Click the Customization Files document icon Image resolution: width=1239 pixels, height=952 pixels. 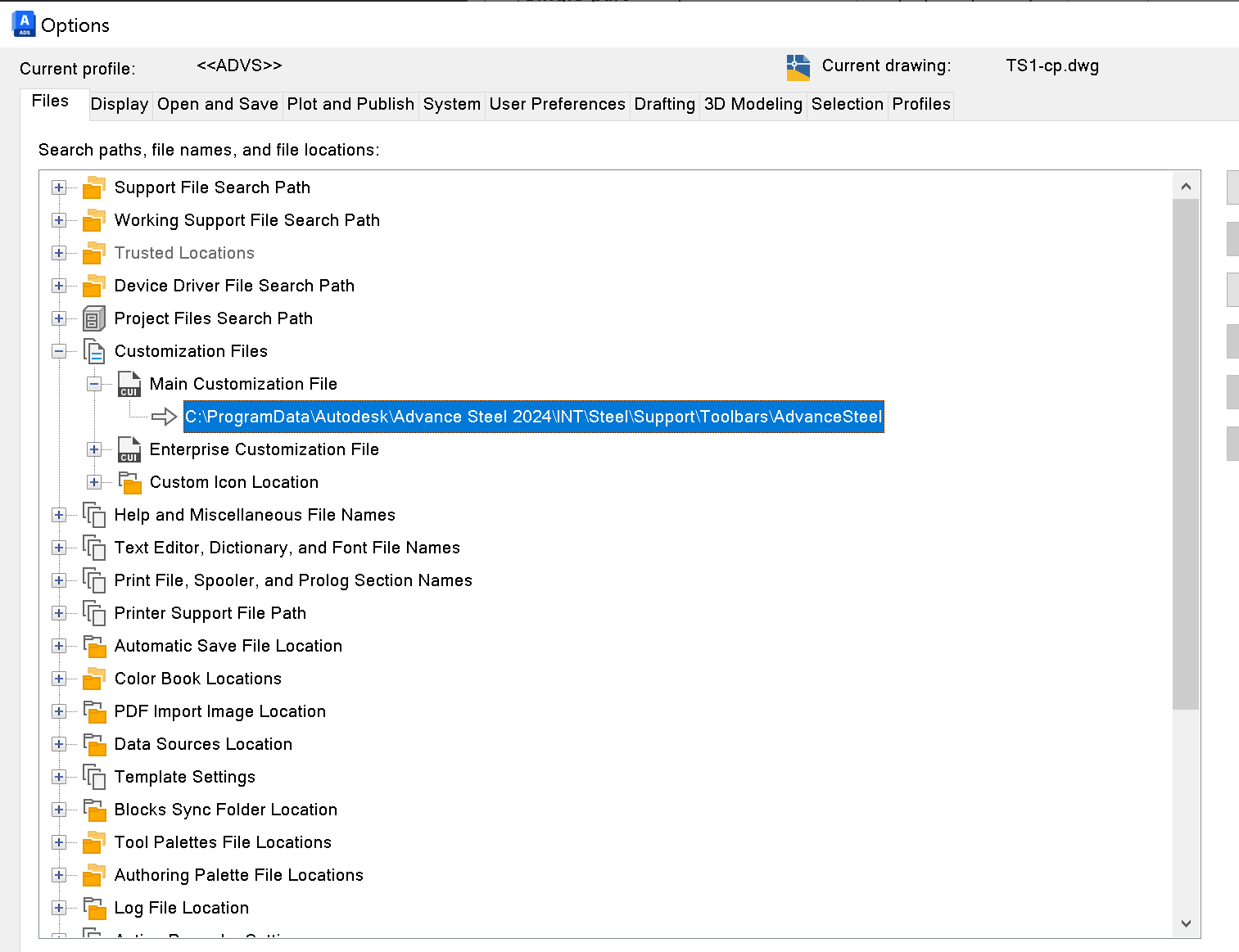pyautogui.click(x=94, y=351)
